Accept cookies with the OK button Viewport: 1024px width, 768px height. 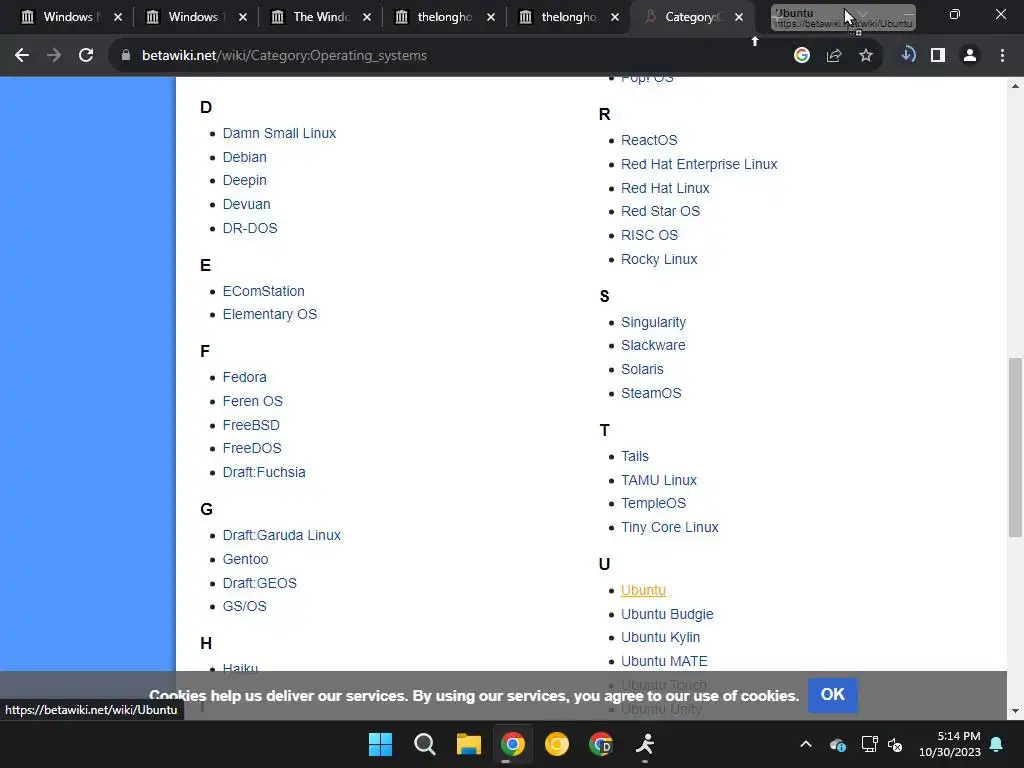(x=833, y=695)
